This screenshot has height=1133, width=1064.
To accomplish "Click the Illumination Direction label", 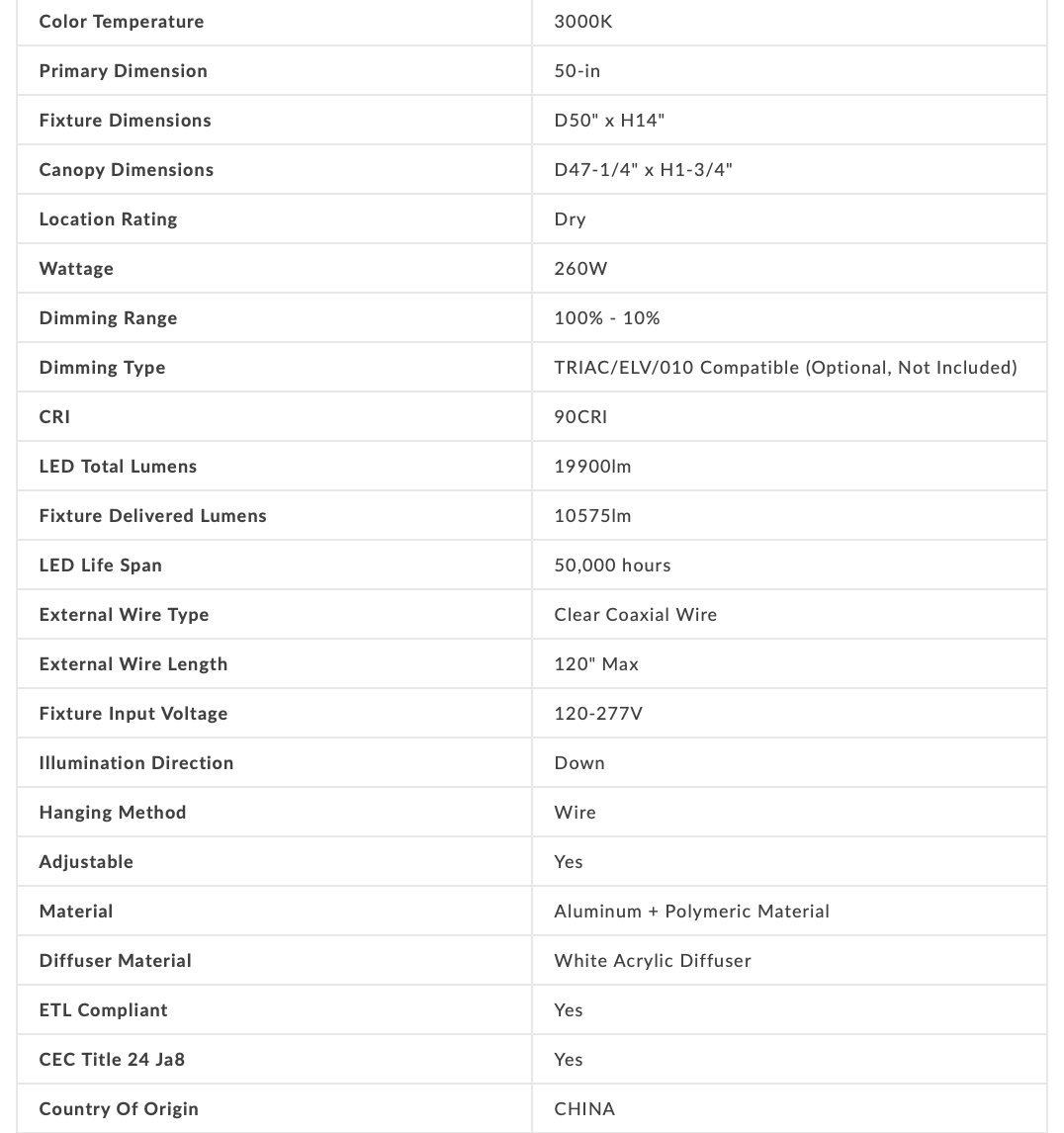I will pos(136,763).
